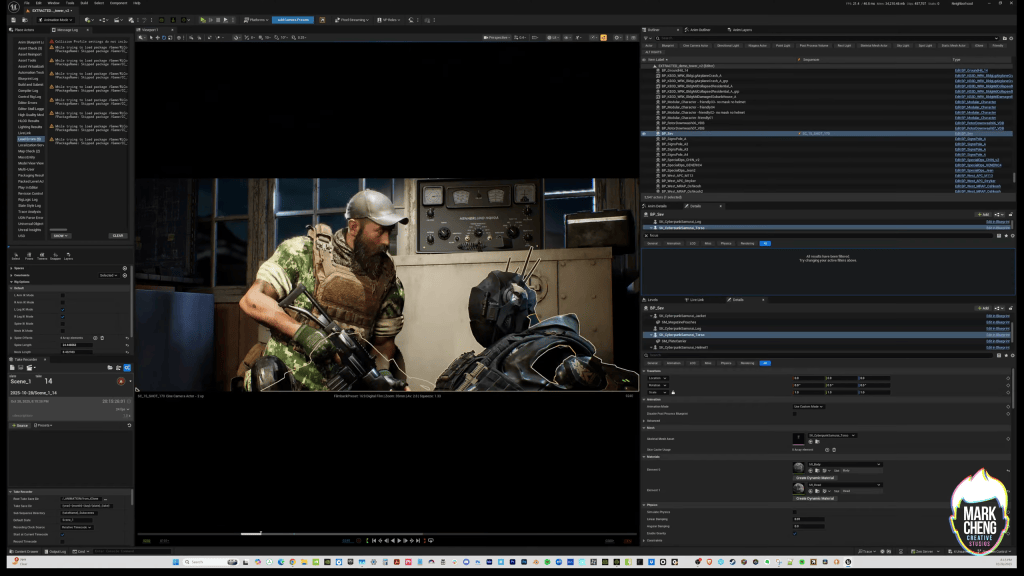Click the browse-to-asset icon under Skeletal Mesh
1024x576 pixels.
pos(817,441)
